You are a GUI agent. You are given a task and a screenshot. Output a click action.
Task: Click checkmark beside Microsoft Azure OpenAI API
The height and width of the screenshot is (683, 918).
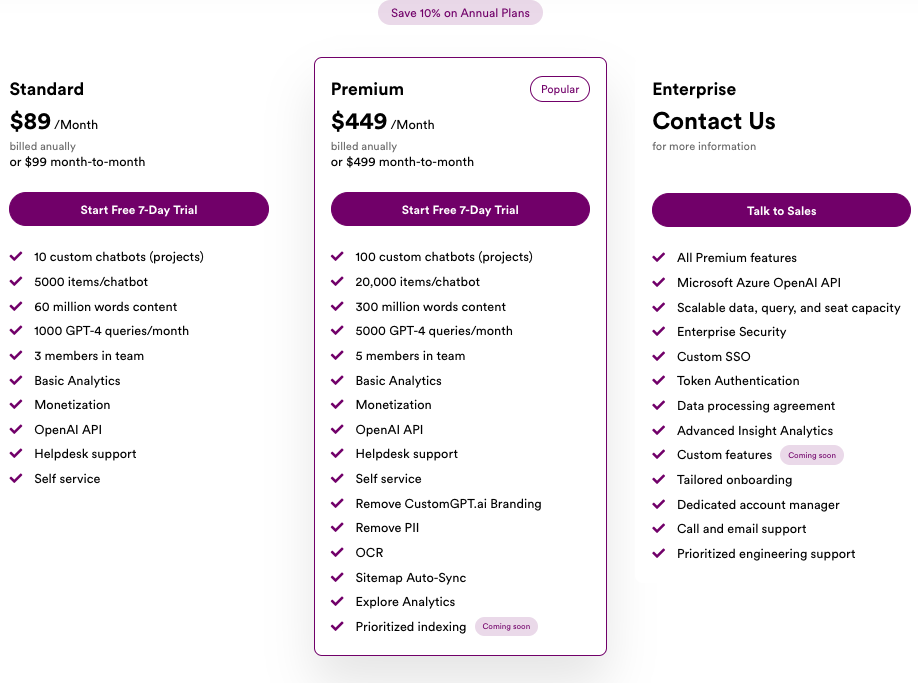pos(659,283)
